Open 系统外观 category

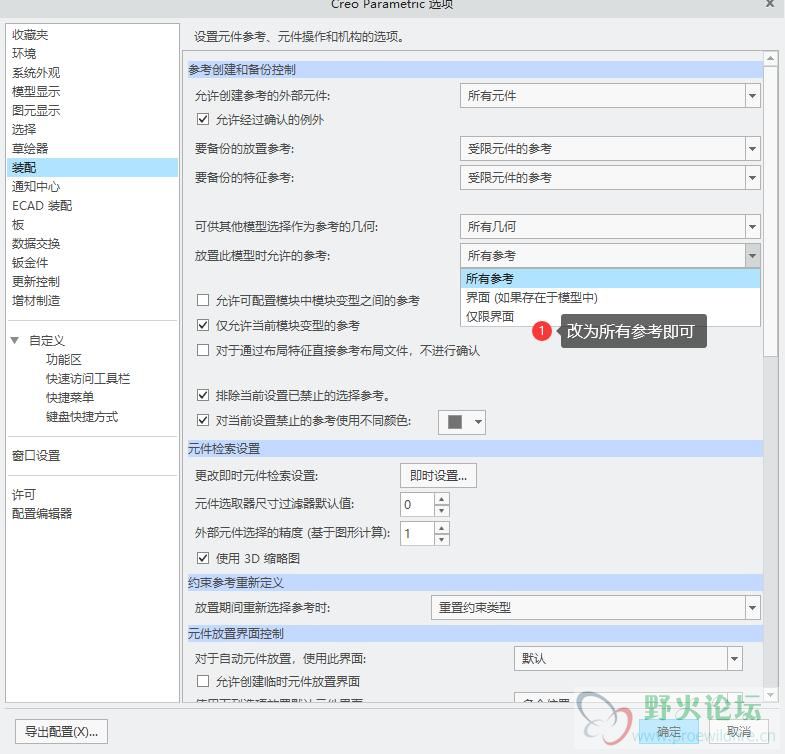point(36,73)
